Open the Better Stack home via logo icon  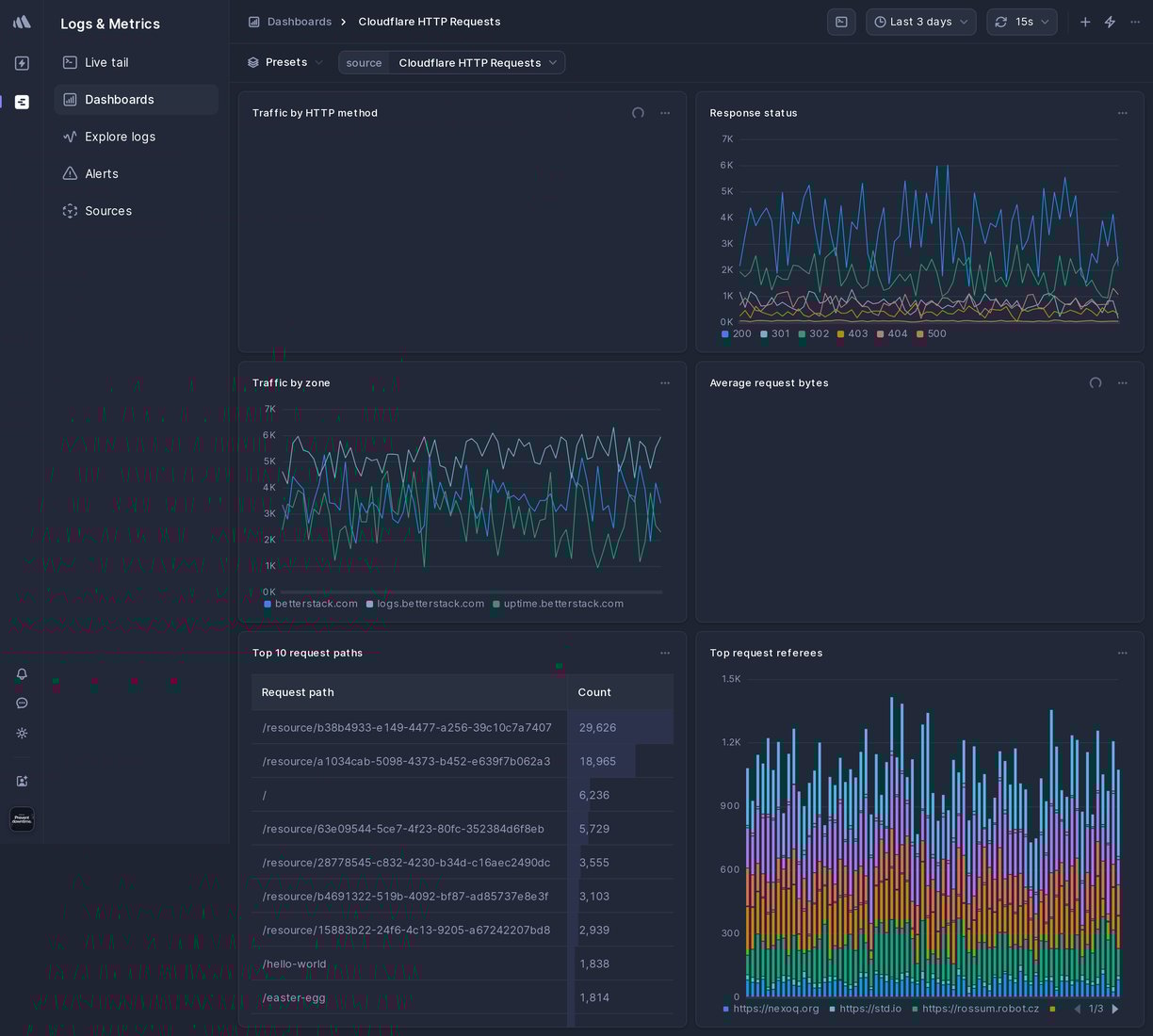point(21,21)
